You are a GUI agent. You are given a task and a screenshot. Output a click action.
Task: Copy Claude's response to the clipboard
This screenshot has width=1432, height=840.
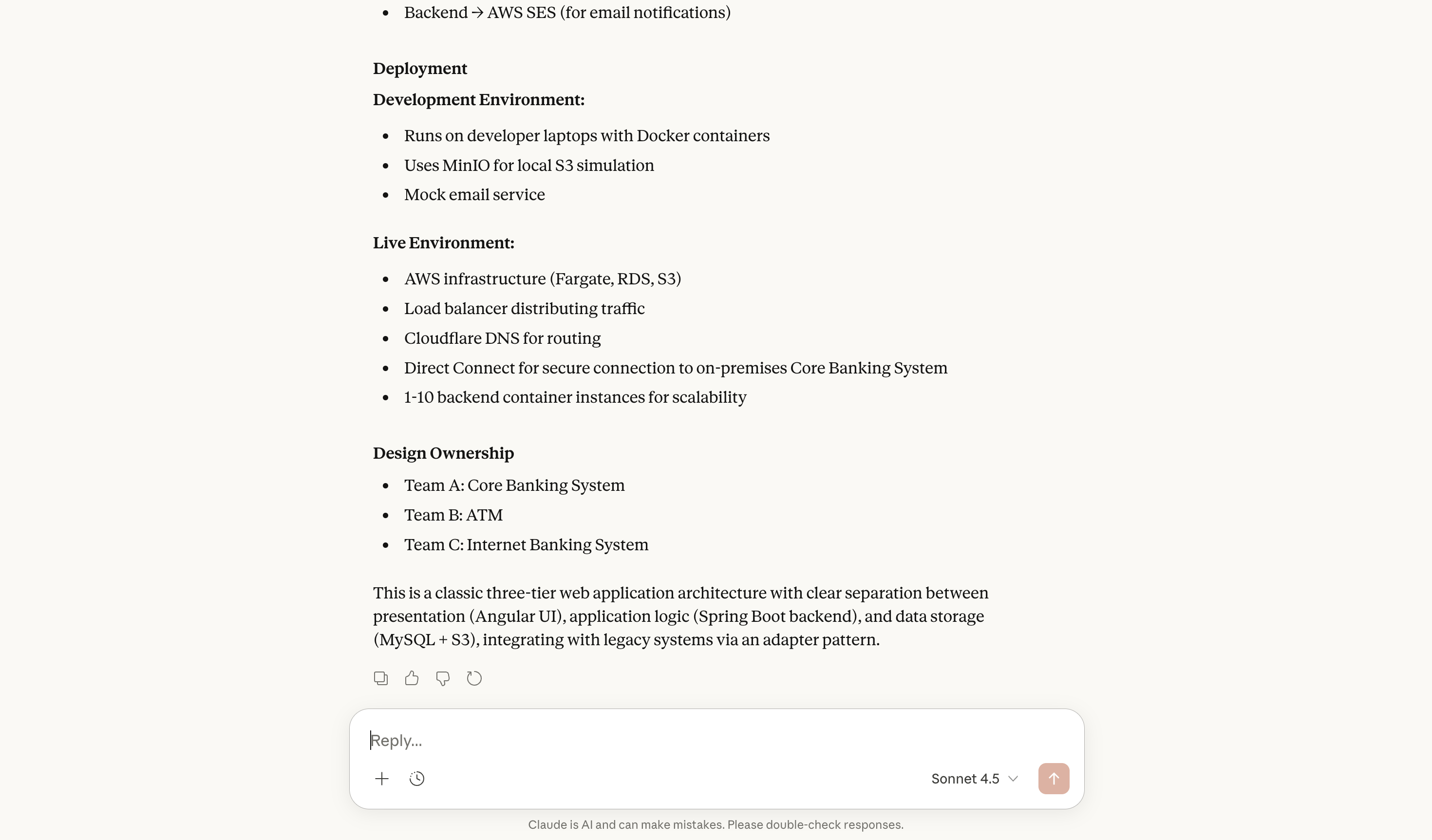point(380,677)
